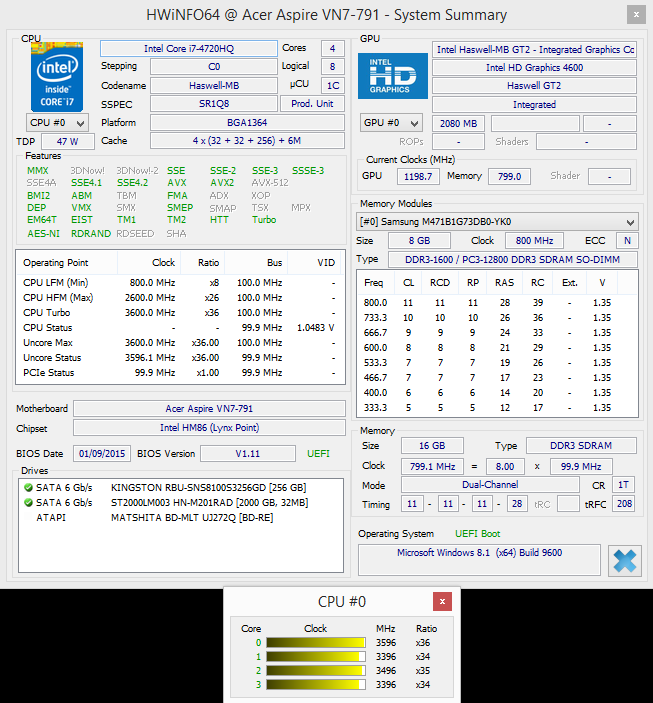Click the DDR3-1600 / PC3-12800 type field
Image resolution: width=653 pixels, height=703 pixels.
coord(513,259)
